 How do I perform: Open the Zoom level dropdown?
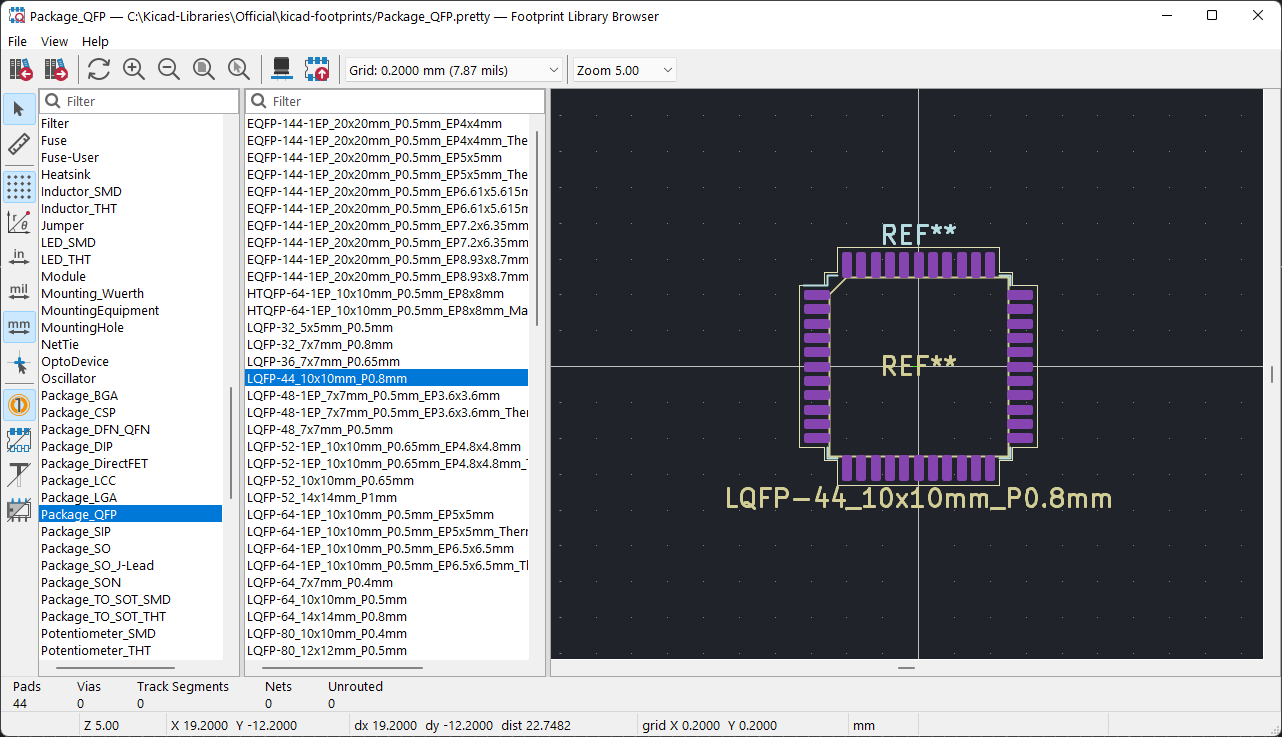pyautogui.click(x=624, y=70)
